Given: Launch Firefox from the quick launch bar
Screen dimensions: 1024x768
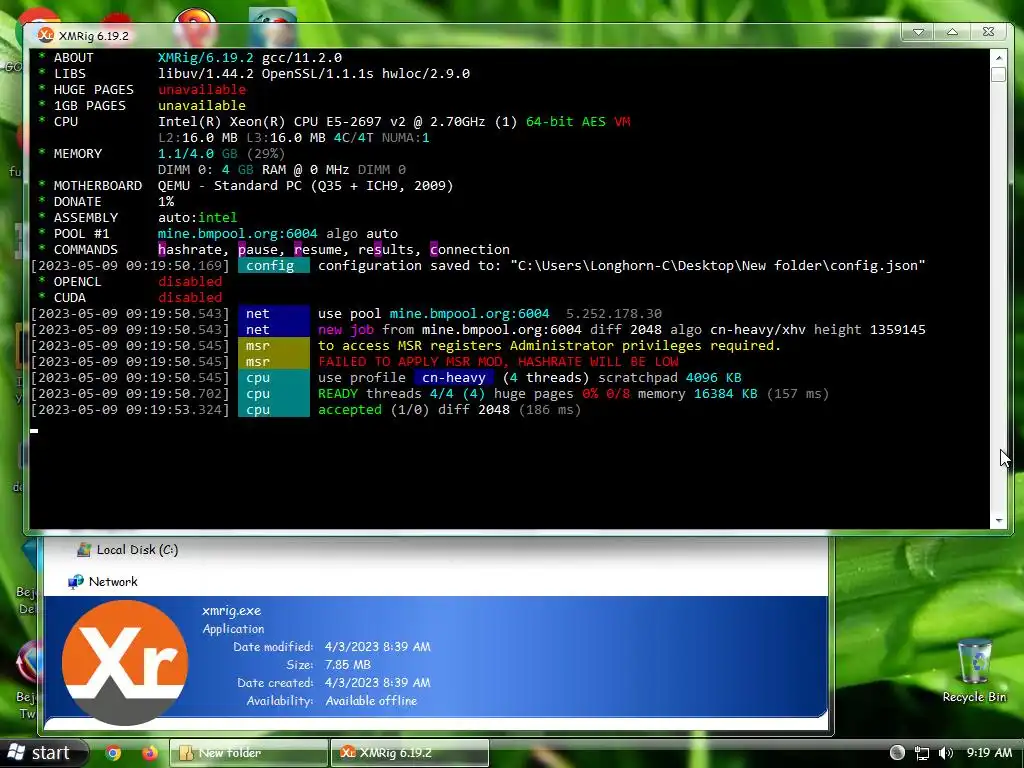Looking at the screenshot, I should point(150,753).
